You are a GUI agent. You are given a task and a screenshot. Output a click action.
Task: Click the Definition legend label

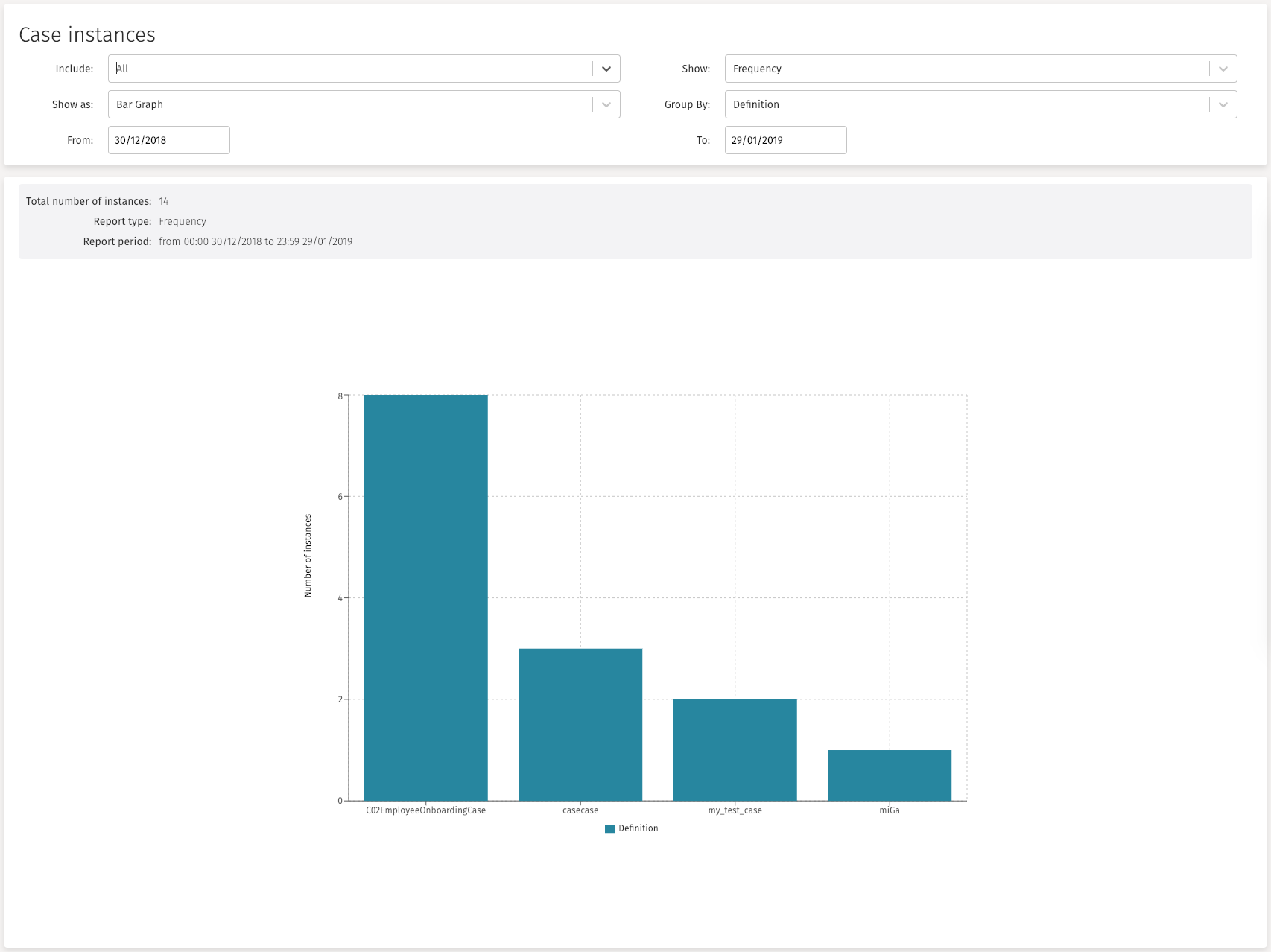tap(638, 828)
